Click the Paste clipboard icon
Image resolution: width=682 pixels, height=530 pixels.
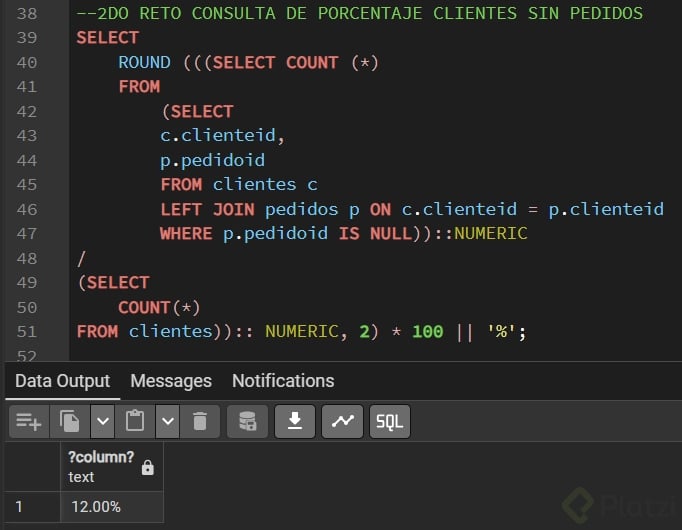tap(135, 421)
